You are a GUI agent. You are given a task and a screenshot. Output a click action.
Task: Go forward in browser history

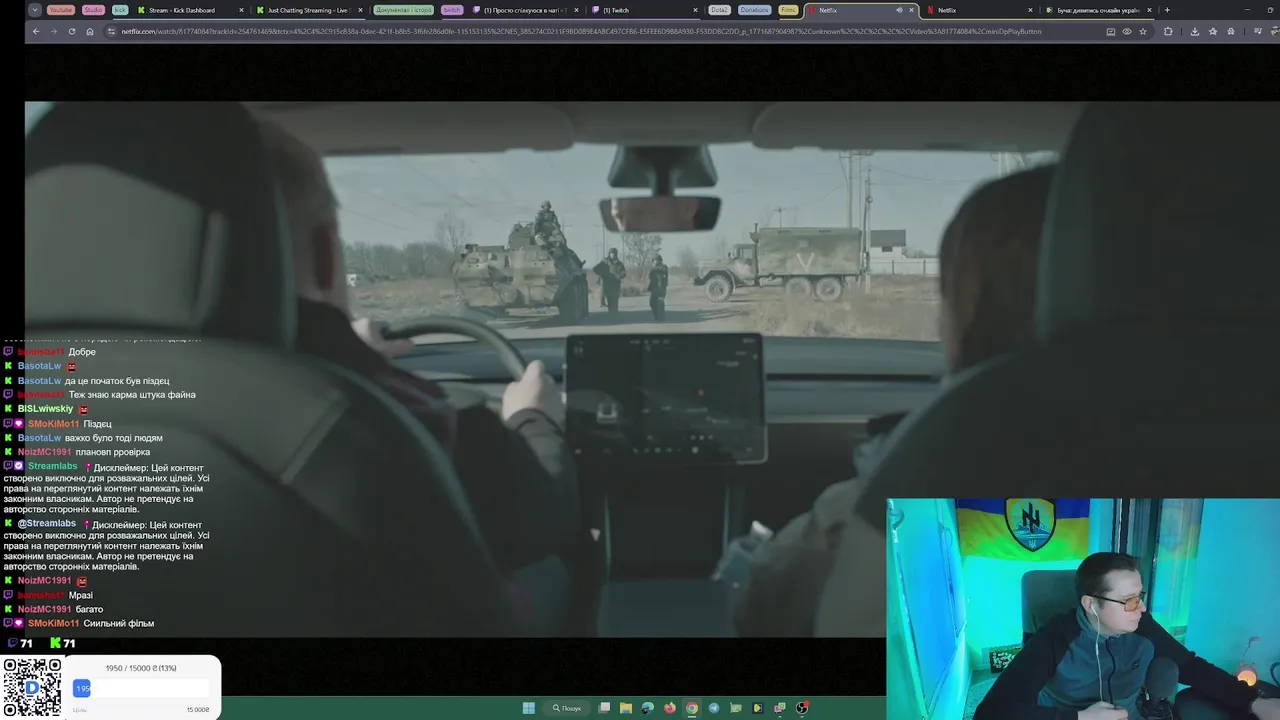(54, 31)
